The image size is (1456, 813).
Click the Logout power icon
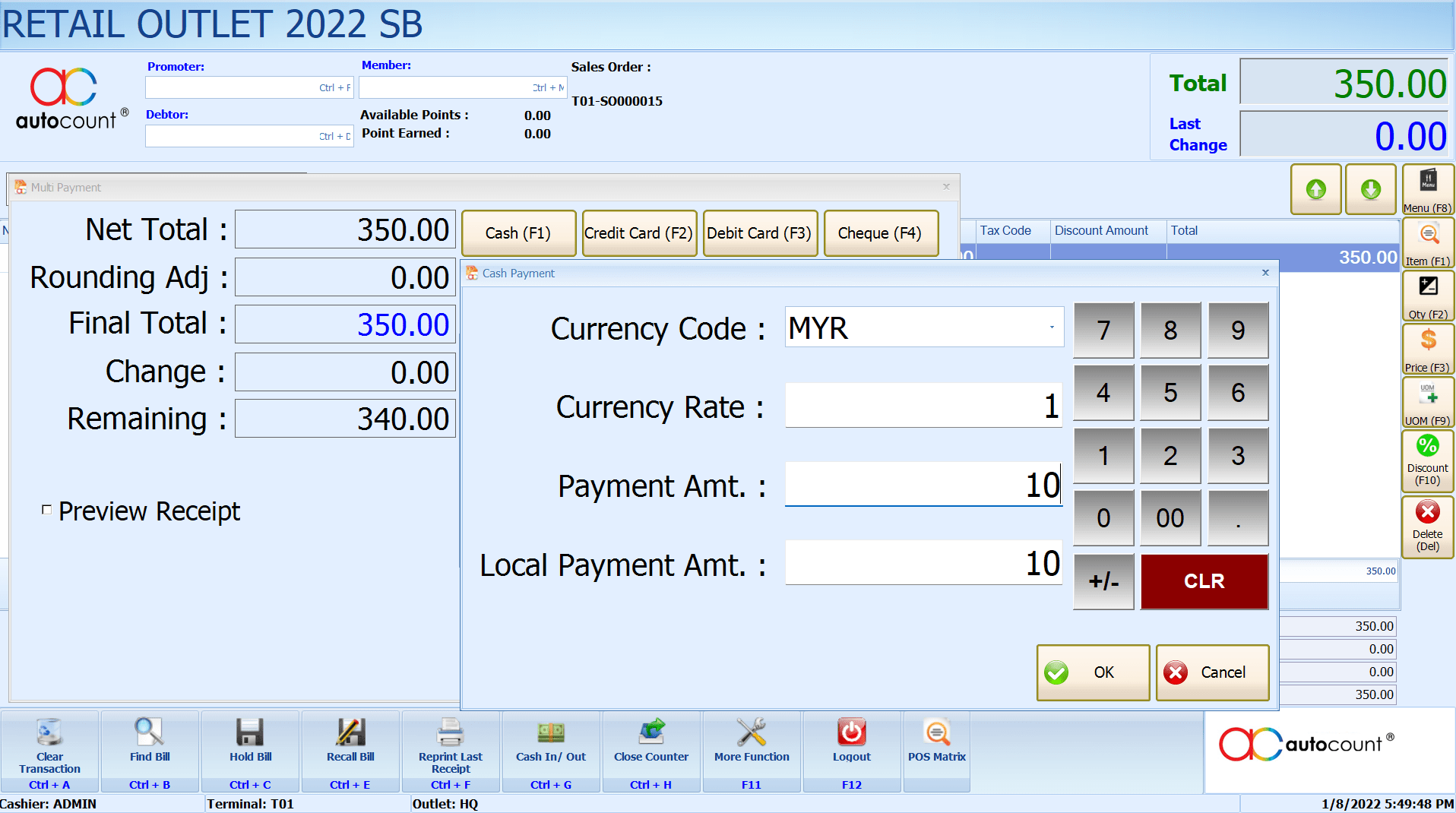pyautogui.click(x=851, y=732)
